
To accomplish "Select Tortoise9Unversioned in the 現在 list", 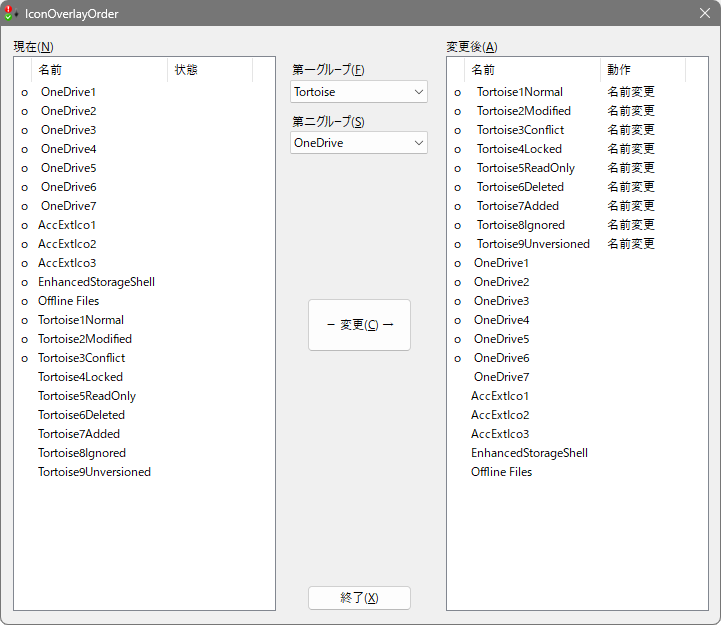I will pyautogui.click(x=94, y=472).
